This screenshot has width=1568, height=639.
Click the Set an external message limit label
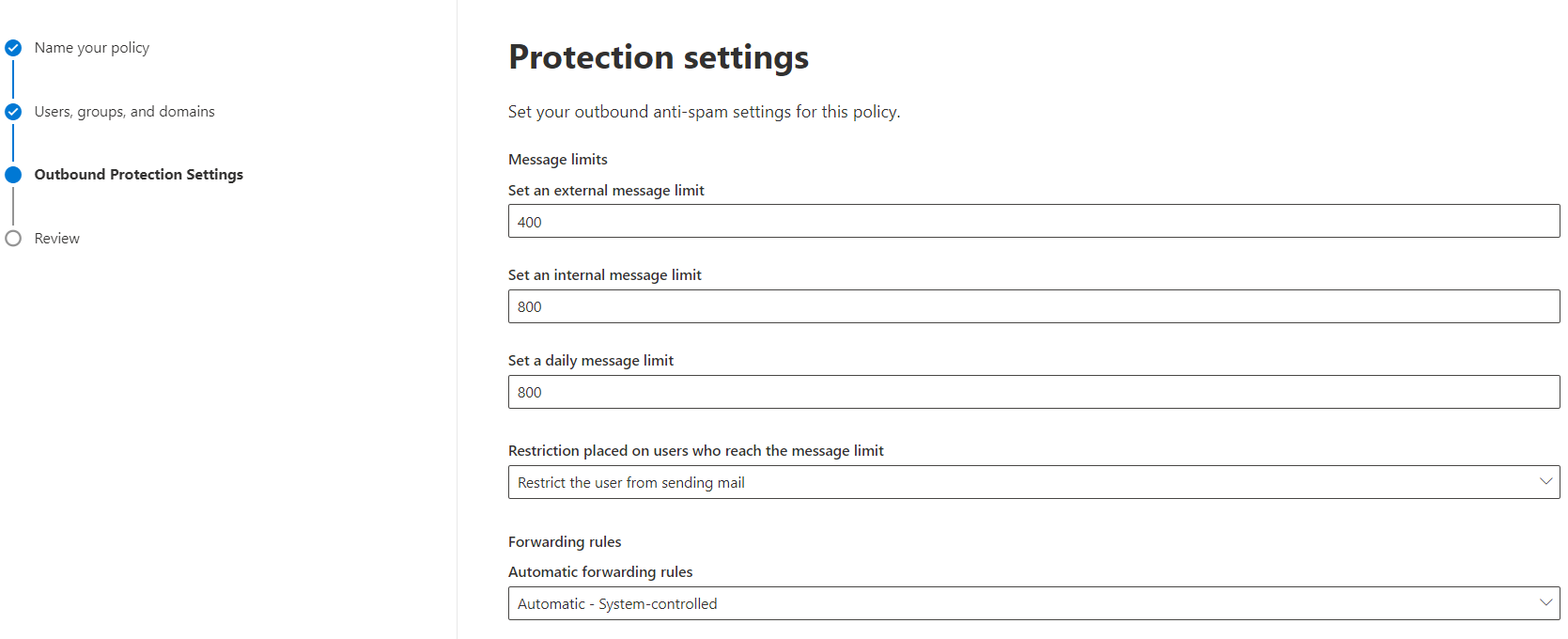tap(606, 191)
